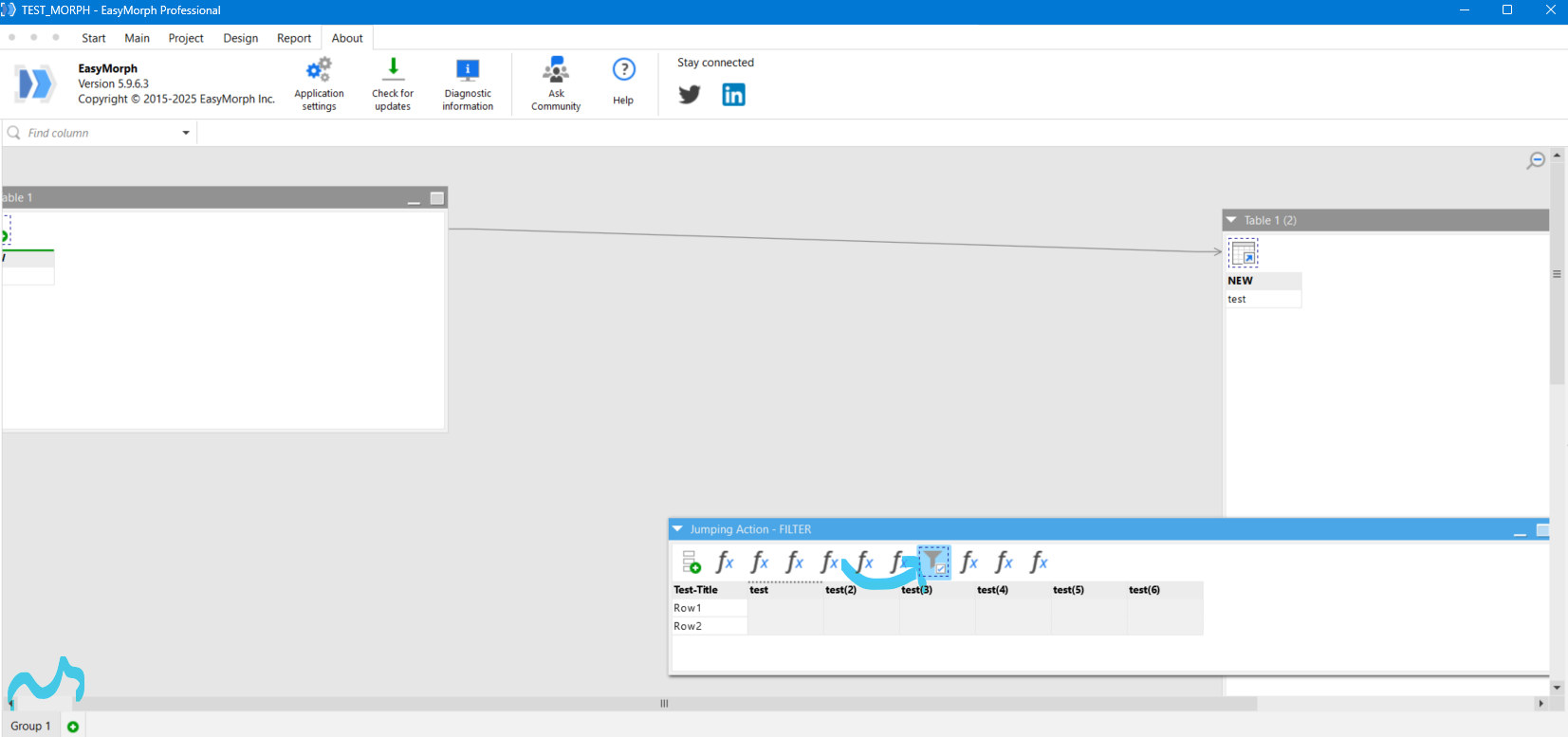Click EasyMorph app icon in title bar
Screen dimensions: 1568x737
[x=9, y=9]
